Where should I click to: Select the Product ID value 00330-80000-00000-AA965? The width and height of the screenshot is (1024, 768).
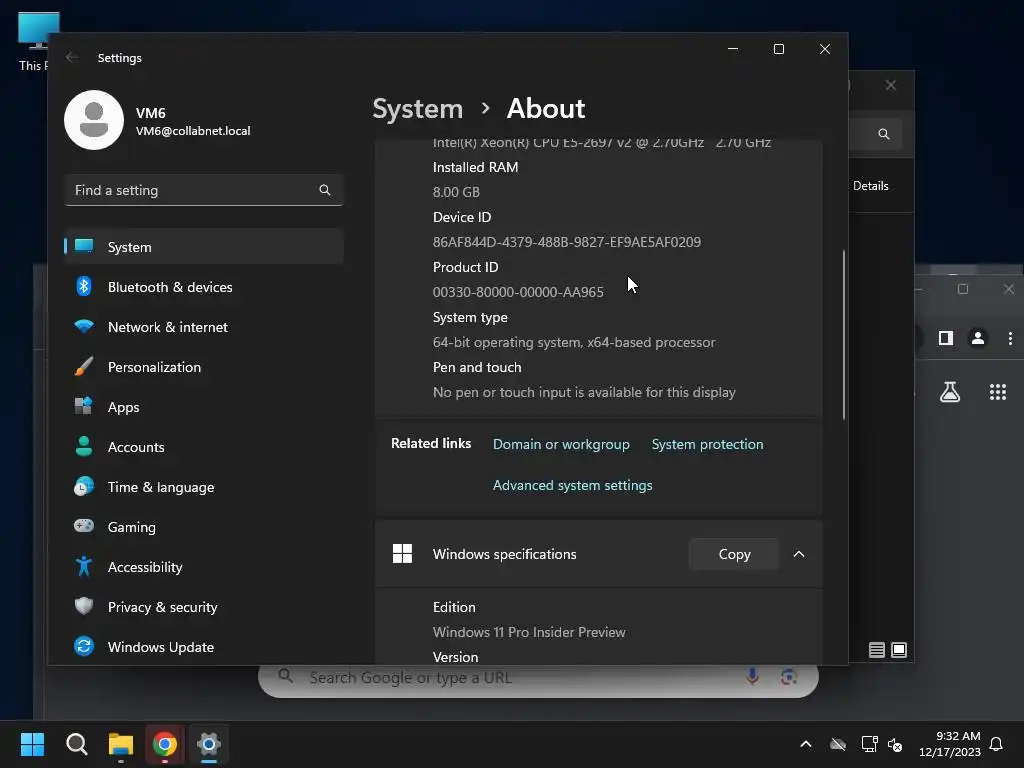click(x=518, y=292)
